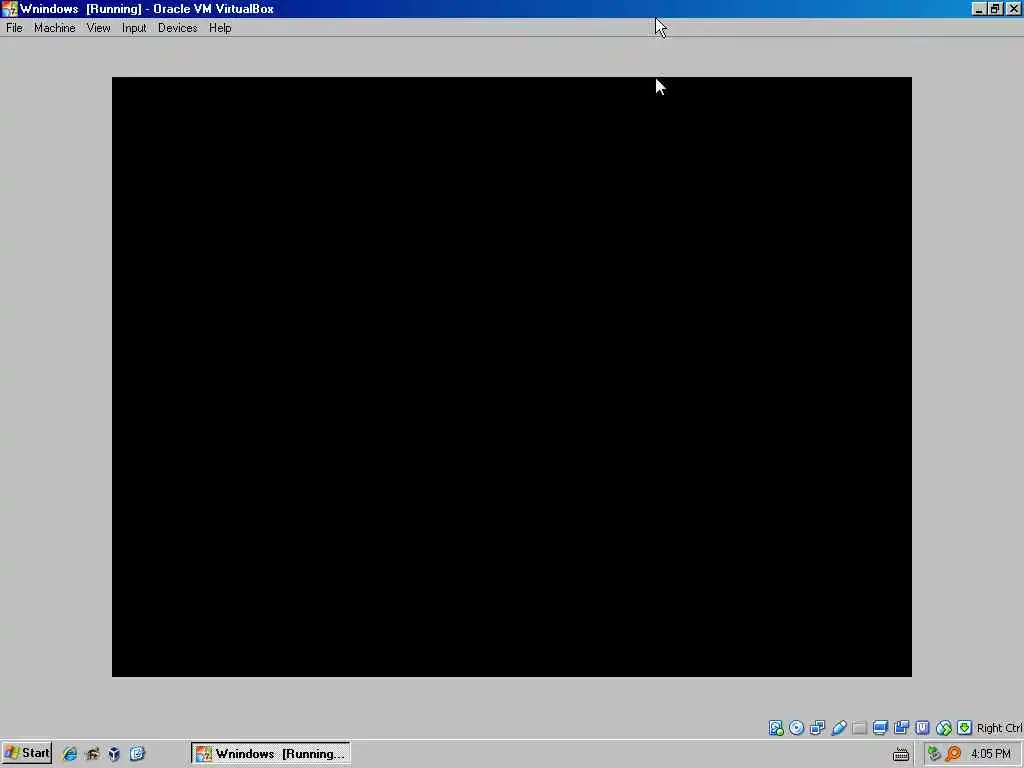Launch VirtualBox cube icon in Quick Launch
The image size is (1024, 768).
coord(114,754)
